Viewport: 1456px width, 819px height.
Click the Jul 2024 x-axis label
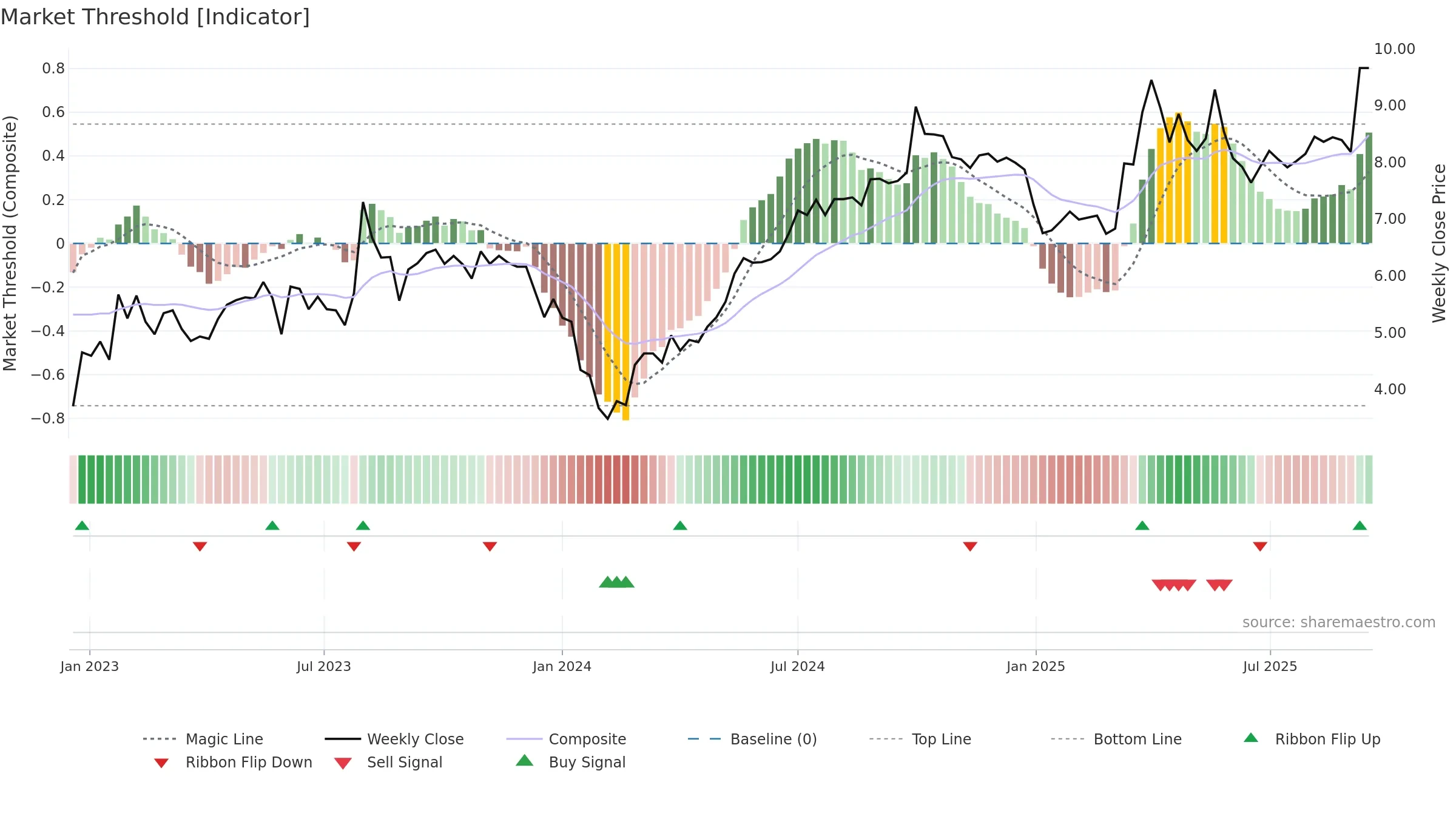798,666
